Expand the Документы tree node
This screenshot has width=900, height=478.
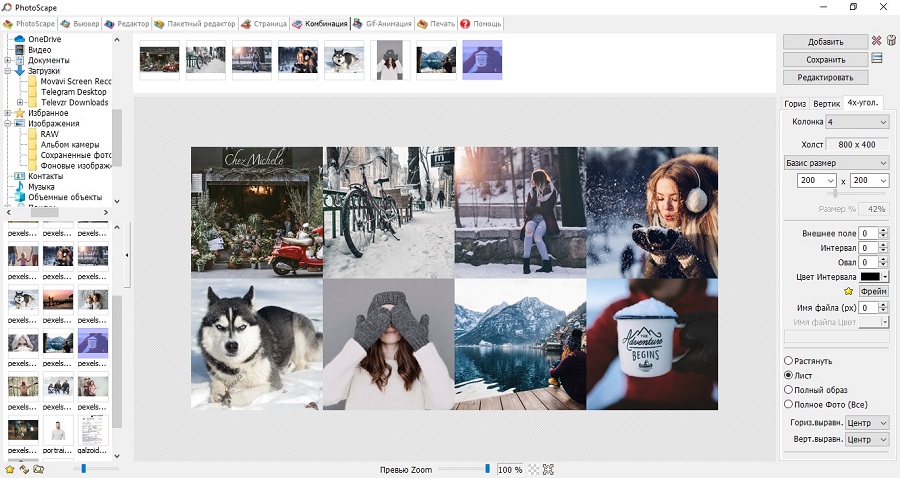click(x=7, y=60)
